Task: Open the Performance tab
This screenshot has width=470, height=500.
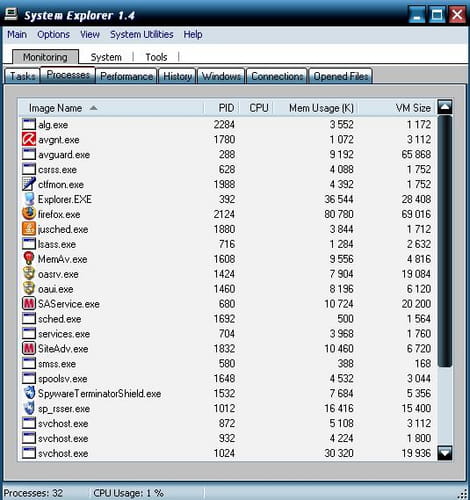Action: coord(126,76)
